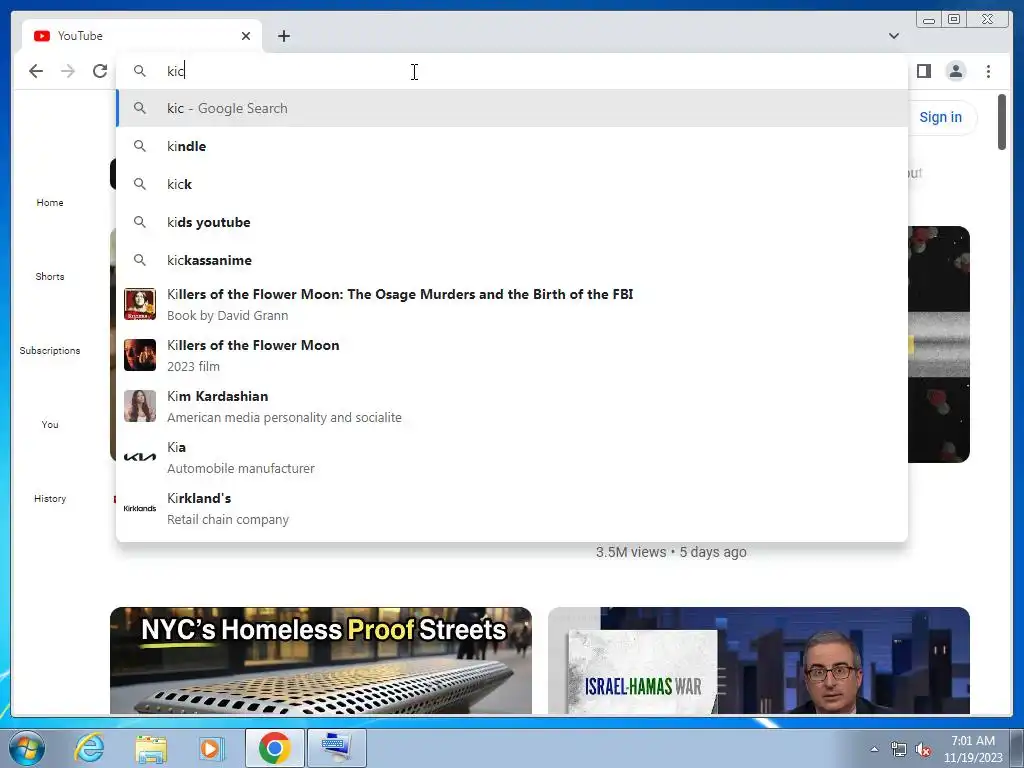Click the David Grann book cover thumbnail
Viewport: 1024px width, 768px height.
(140, 304)
